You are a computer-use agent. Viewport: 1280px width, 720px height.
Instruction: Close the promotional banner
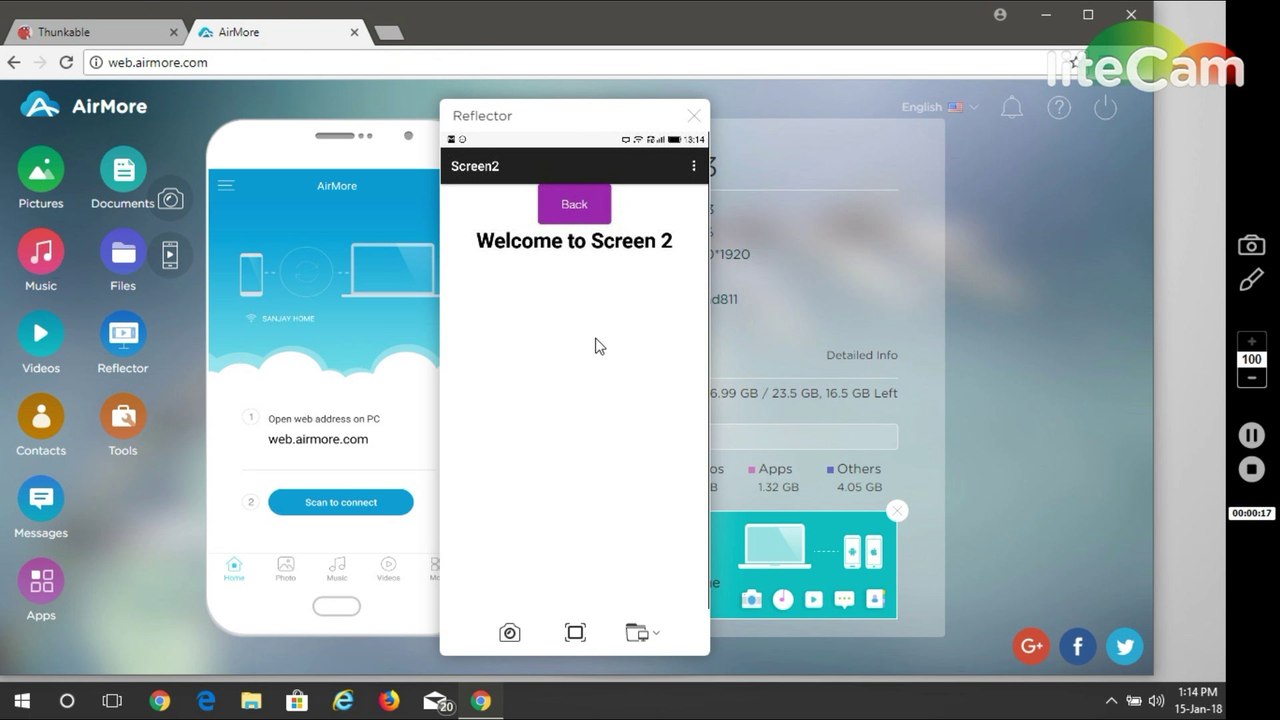pos(897,511)
